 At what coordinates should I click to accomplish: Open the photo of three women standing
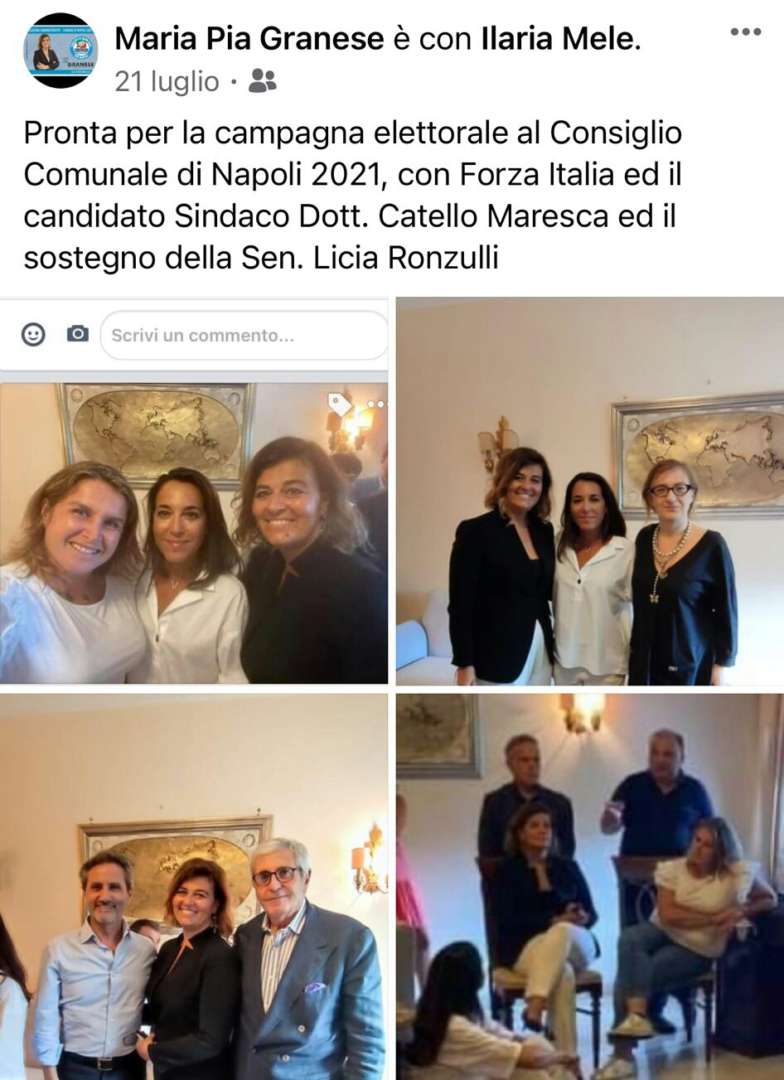(x=590, y=491)
